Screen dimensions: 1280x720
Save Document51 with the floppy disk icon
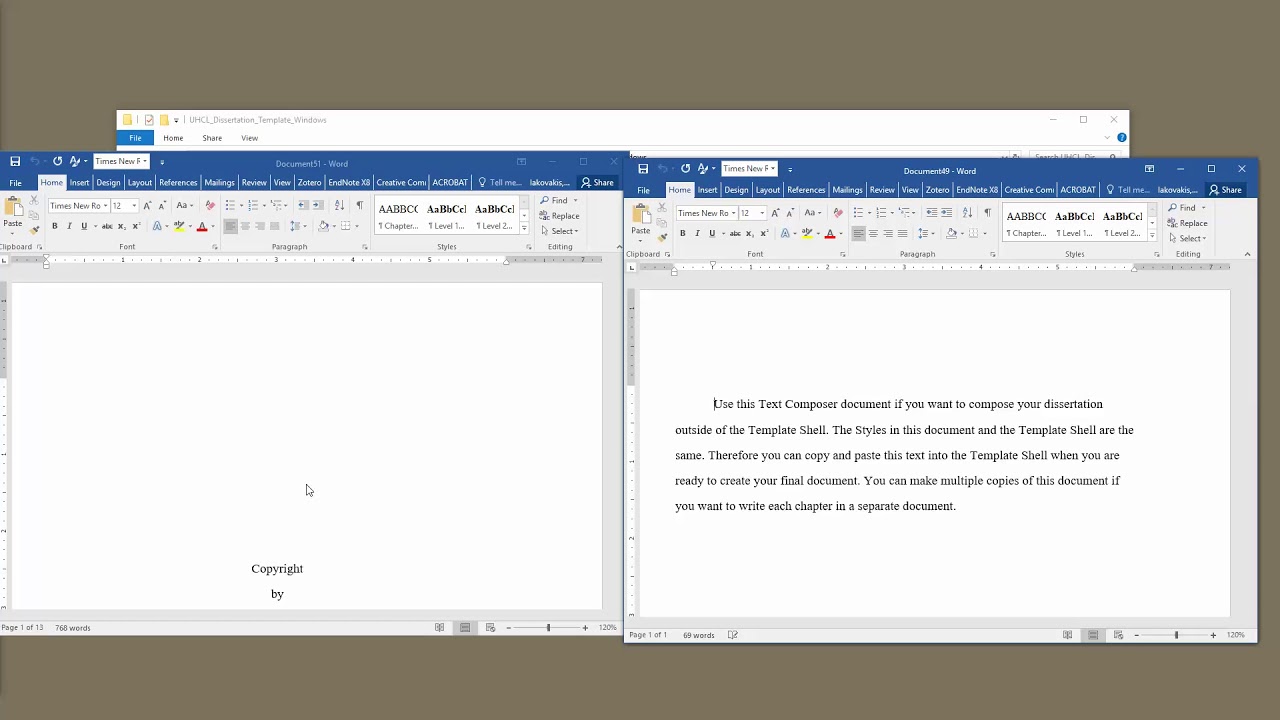[x=15, y=161]
